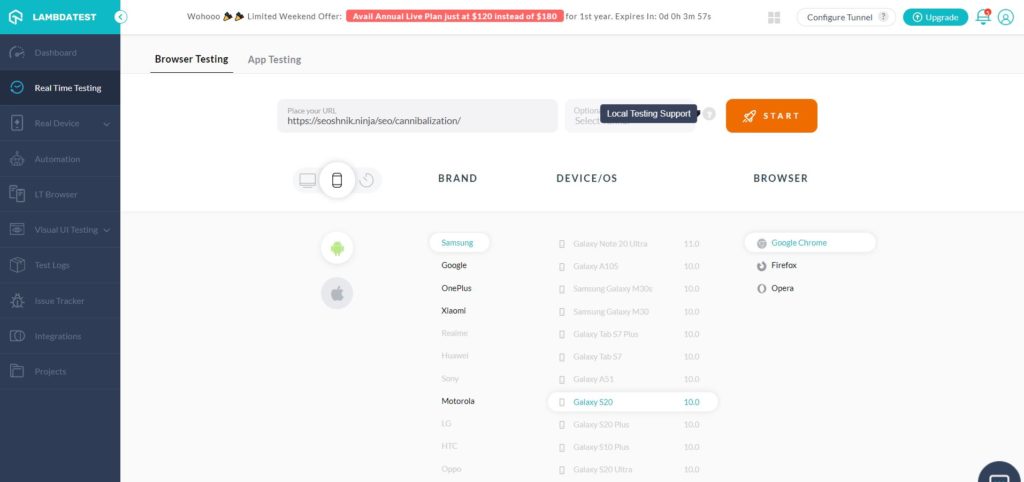The width and height of the screenshot is (1024, 482).
Task: Pick Galaxy Tab S7 device
Action: (632, 357)
